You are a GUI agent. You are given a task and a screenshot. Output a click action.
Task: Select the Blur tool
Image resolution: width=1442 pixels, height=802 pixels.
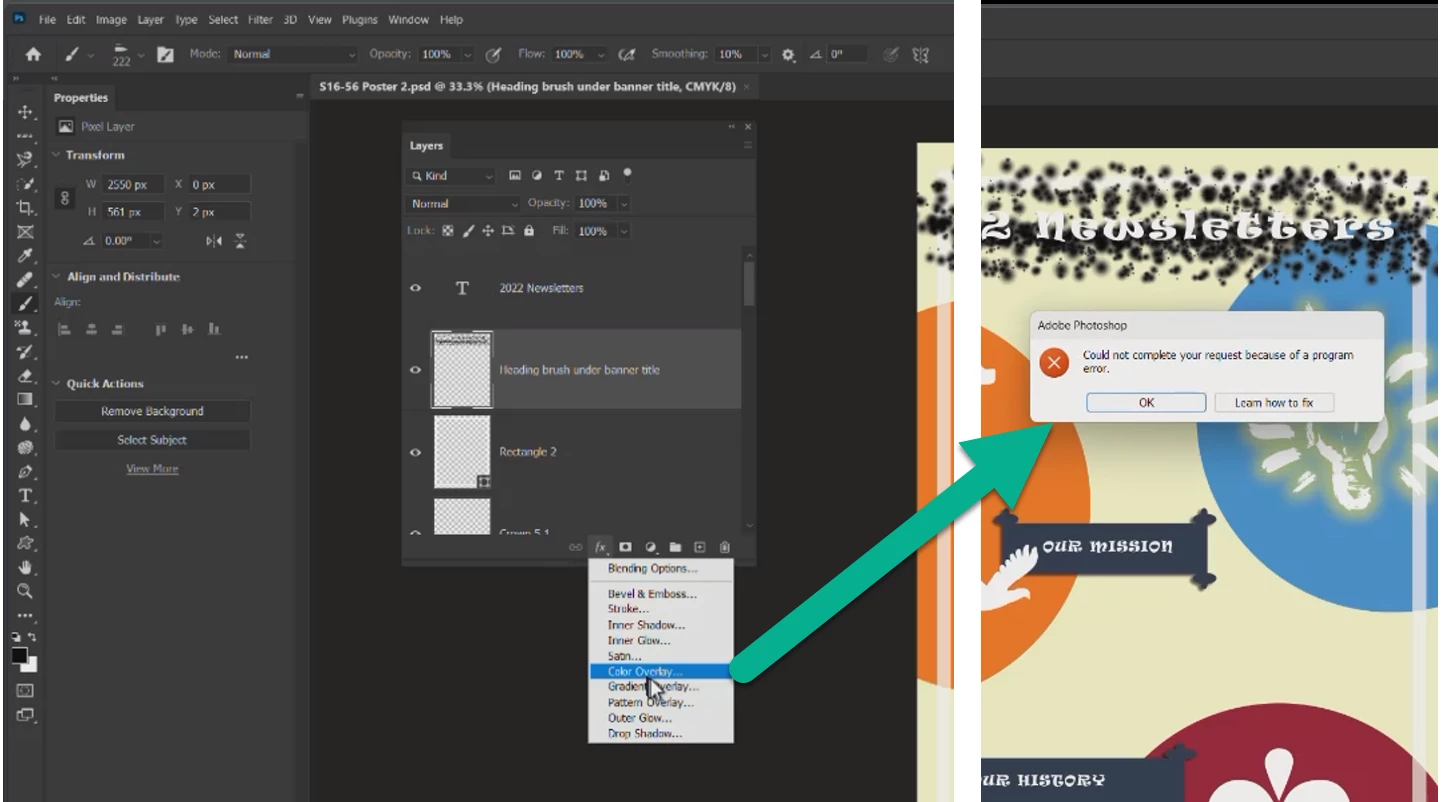pos(26,424)
